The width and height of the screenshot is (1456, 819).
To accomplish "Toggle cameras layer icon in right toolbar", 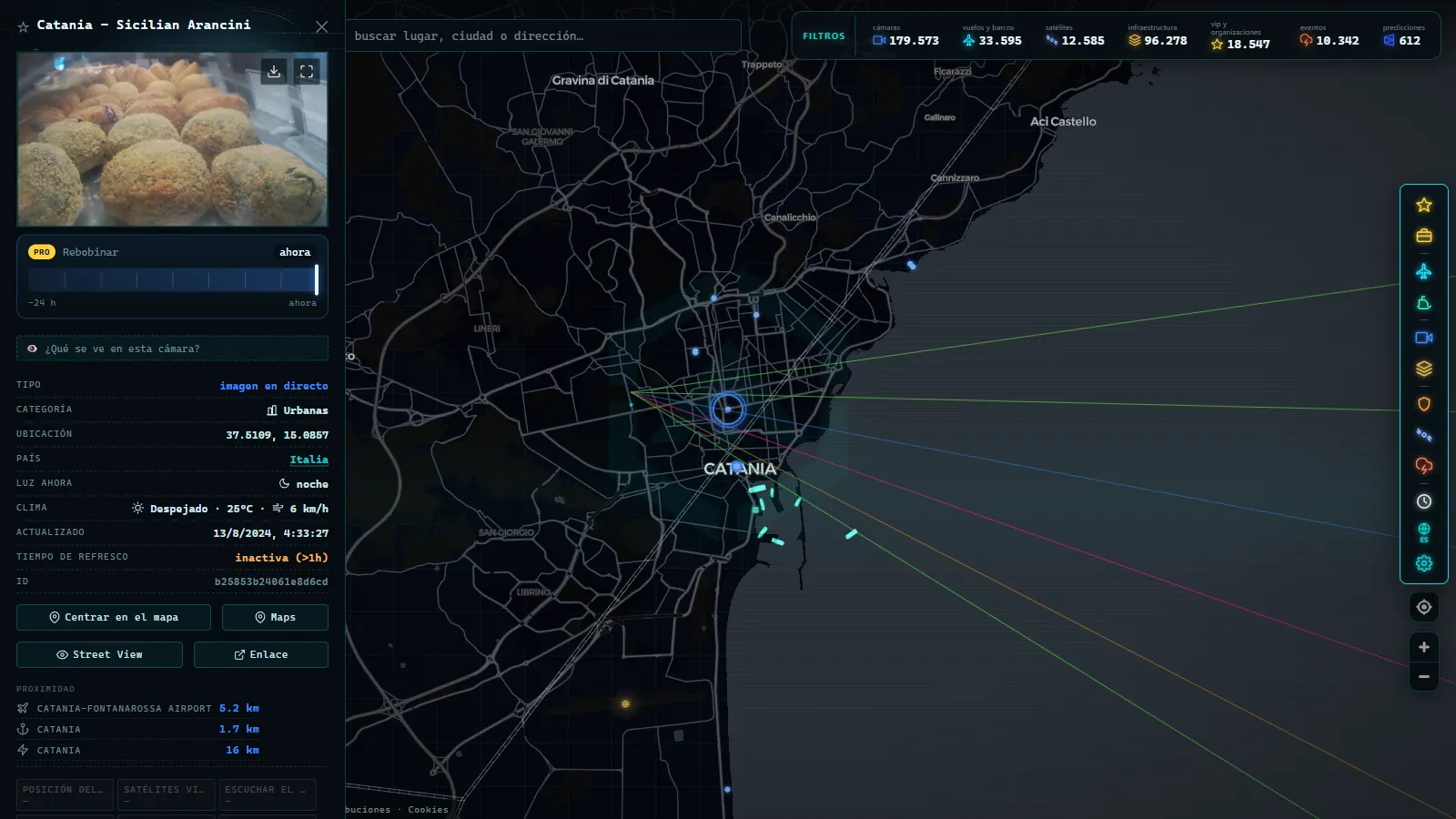I will 1424,338.
